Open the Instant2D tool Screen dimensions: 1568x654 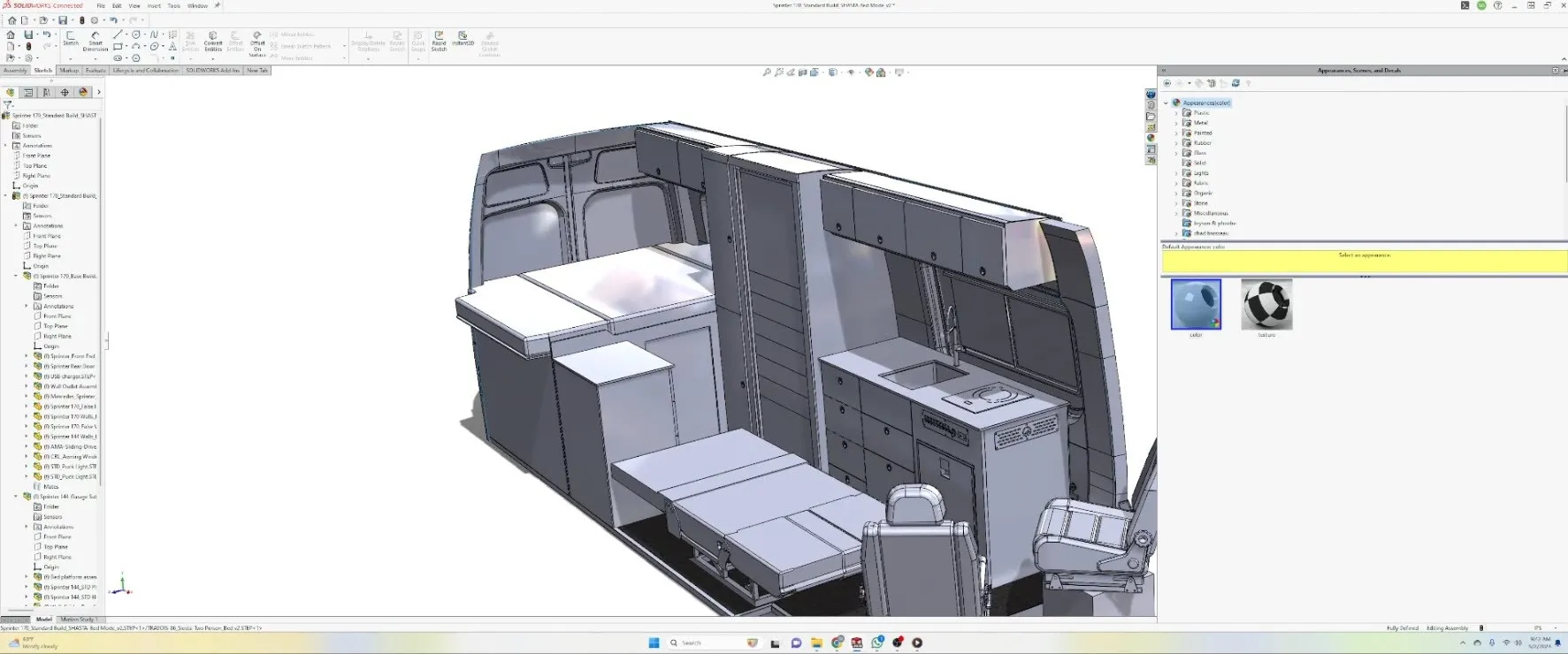click(x=463, y=39)
